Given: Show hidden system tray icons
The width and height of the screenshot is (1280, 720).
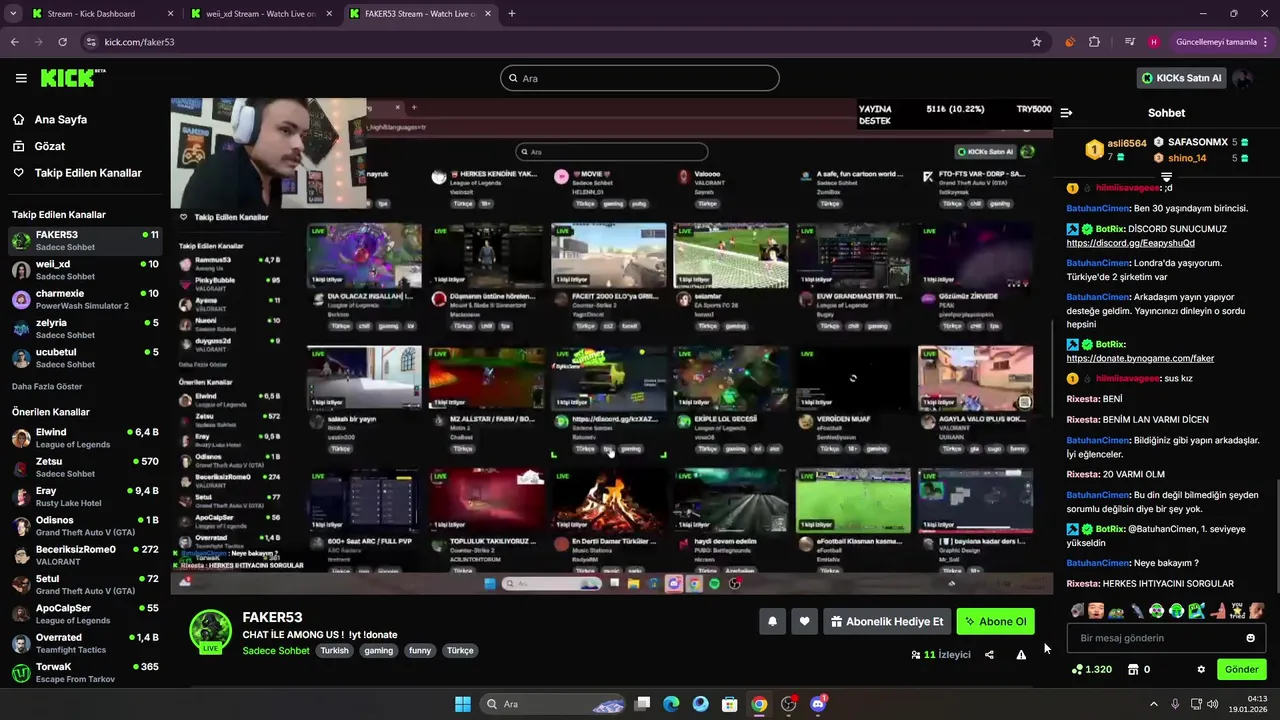Looking at the screenshot, I should [x=1153, y=704].
